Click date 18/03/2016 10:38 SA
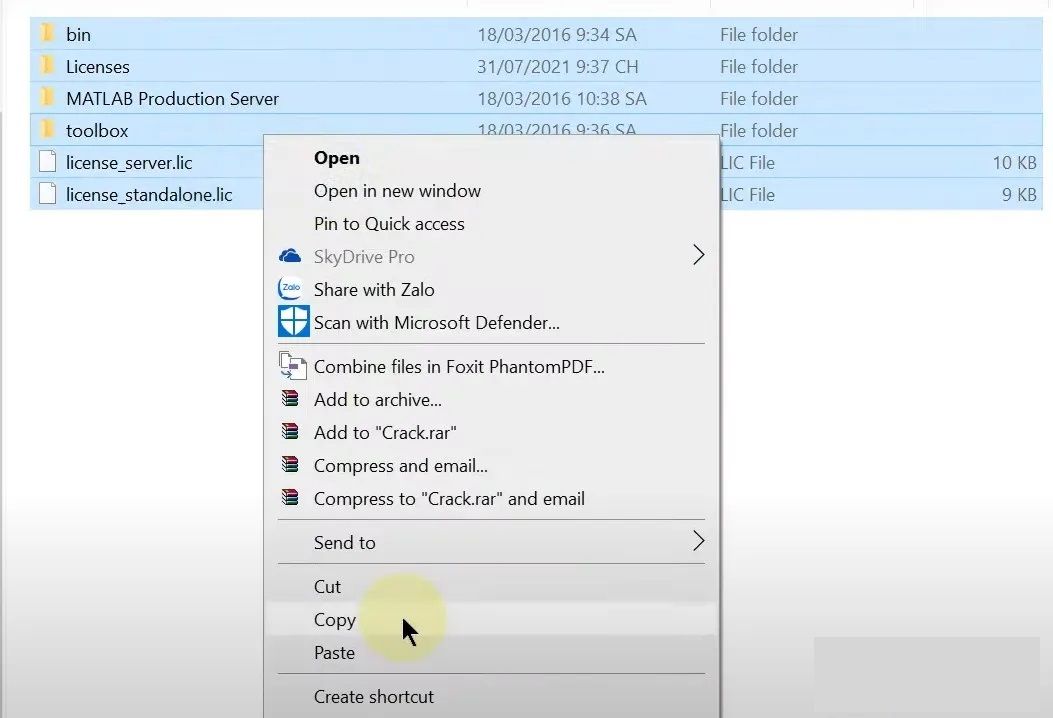This screenshot has height=718, width=1053. click(561, 99)
